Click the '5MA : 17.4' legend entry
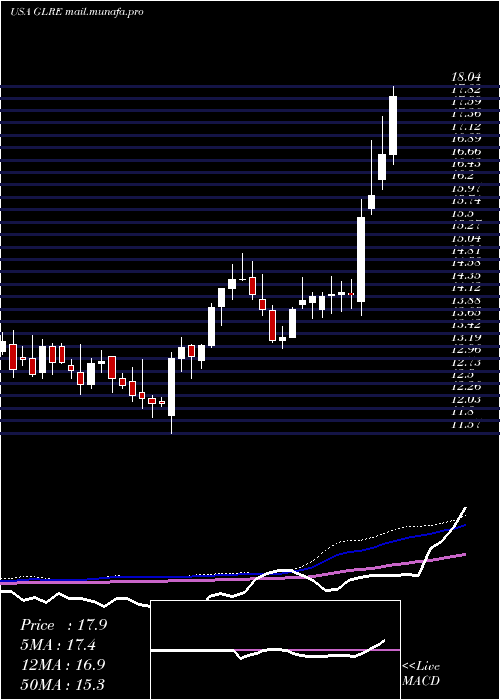 58,645
